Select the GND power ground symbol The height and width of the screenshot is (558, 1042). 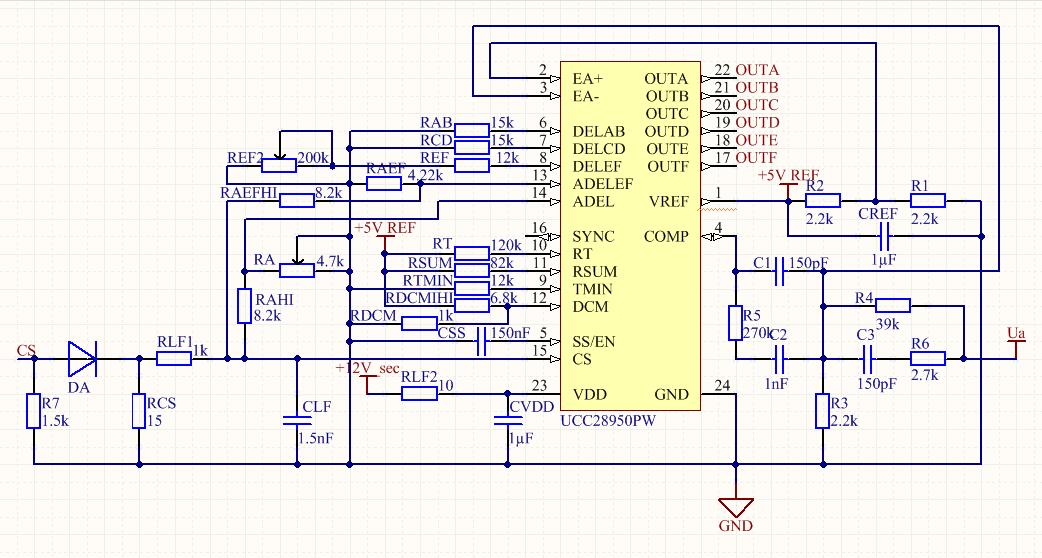point(736,508)
